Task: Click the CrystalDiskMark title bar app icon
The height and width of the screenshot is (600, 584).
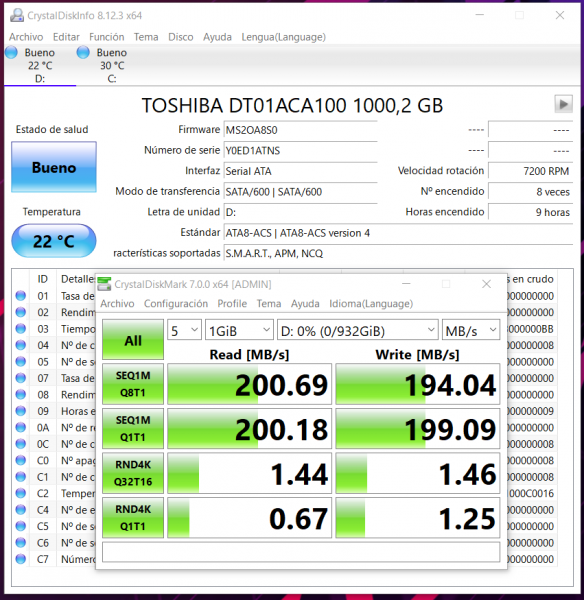Action: 104,284
